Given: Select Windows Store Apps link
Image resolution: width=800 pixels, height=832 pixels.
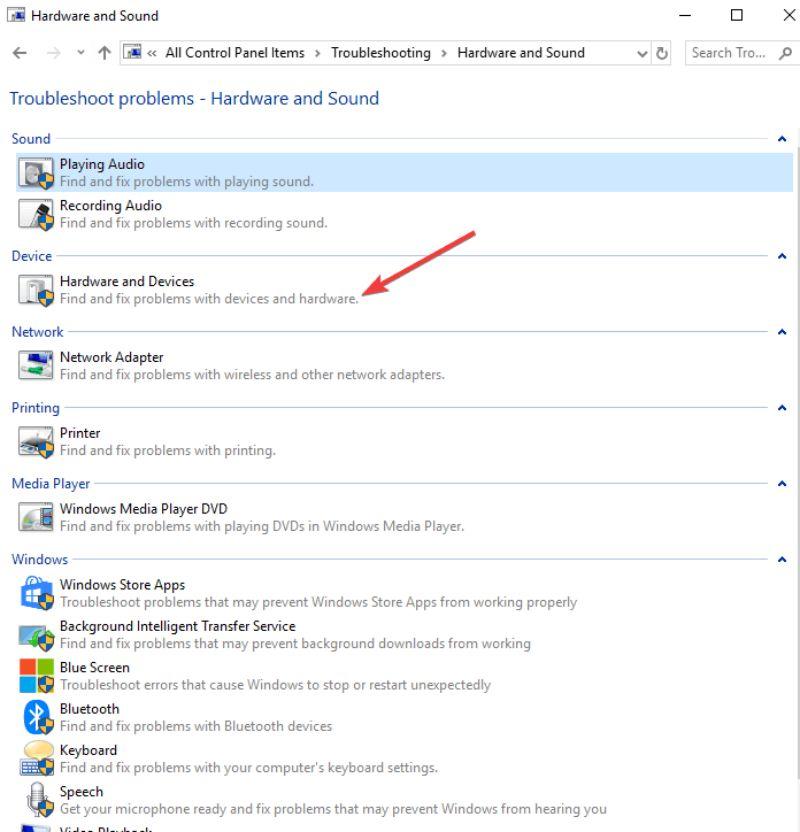Looking at the screenshot, I should click(x=122, y=585).
